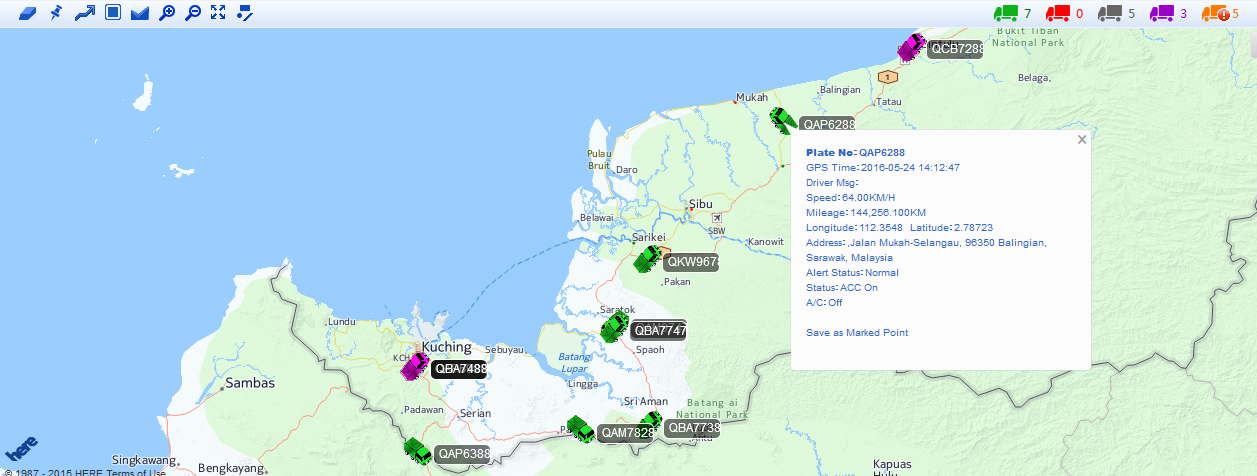Open the HERE logo link

[22, 447]
